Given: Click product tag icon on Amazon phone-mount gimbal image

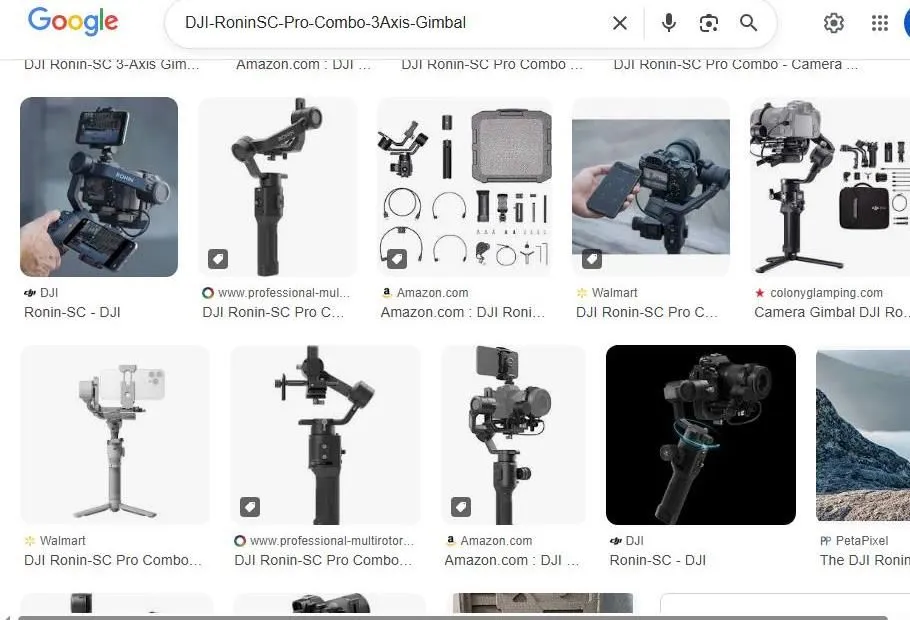Looking at the screenshot, I should [461, 507].
